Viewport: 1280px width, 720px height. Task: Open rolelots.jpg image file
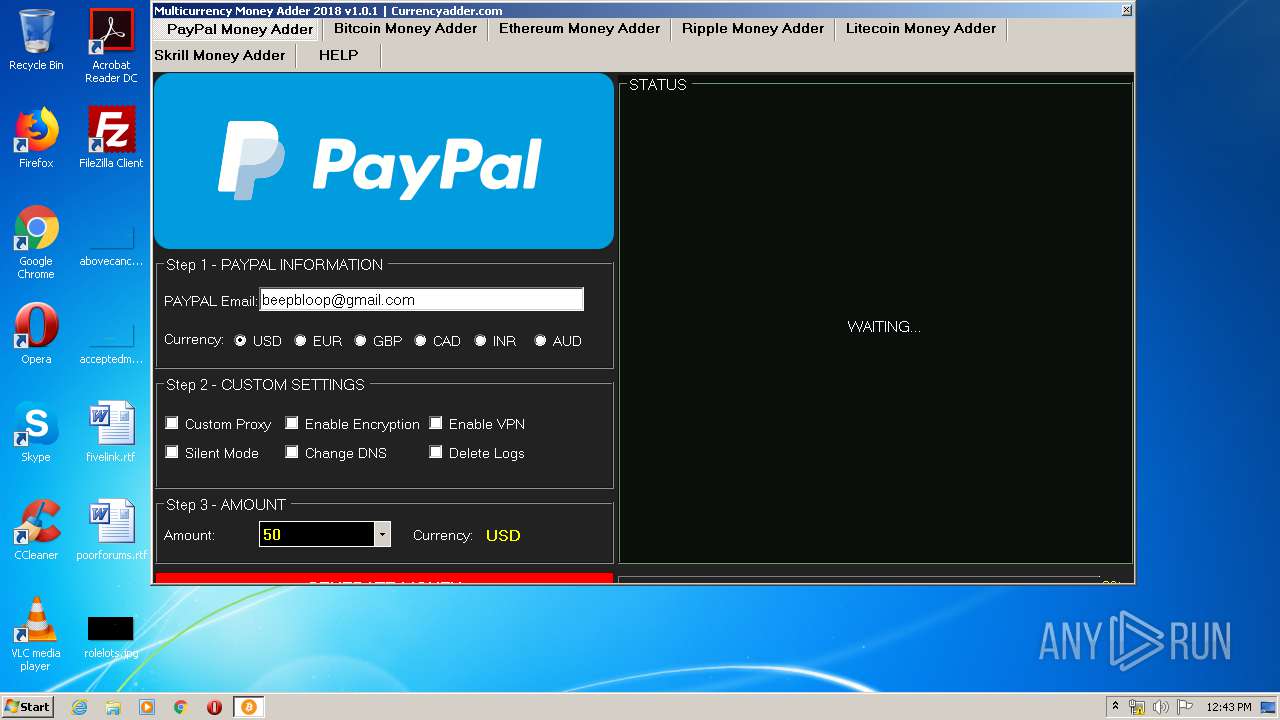[x=111, y=636]
